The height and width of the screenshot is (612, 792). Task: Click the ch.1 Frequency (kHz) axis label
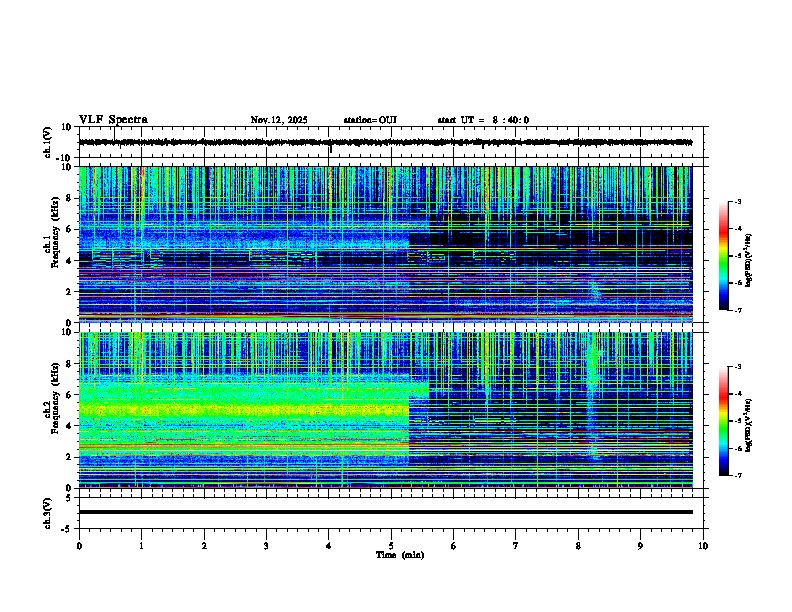(52, 232)
